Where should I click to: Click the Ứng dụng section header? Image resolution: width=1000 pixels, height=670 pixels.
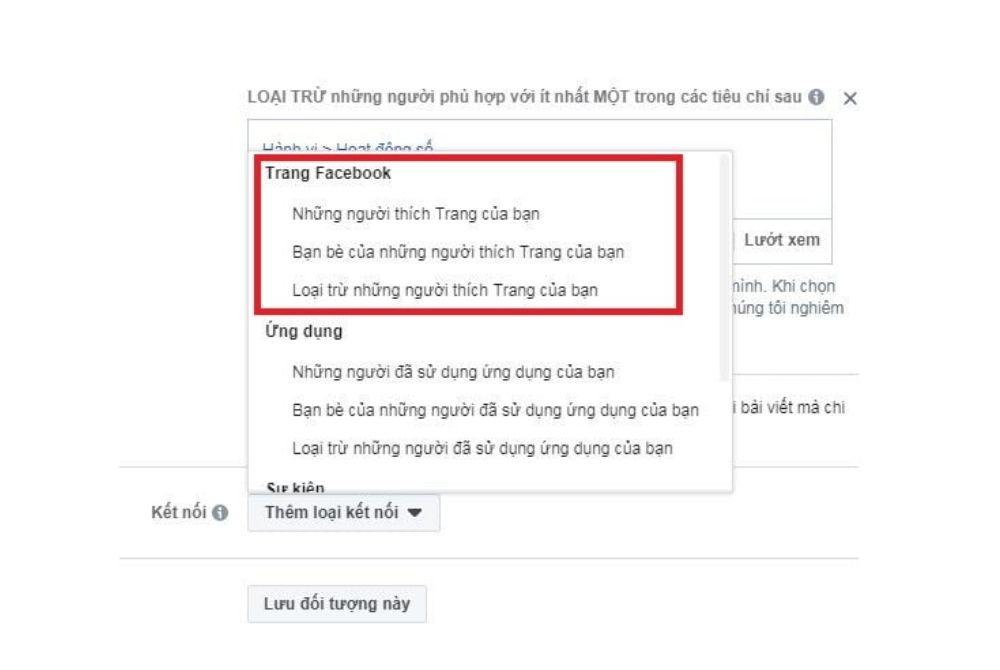pyautogui.click(x=304, y=331)
